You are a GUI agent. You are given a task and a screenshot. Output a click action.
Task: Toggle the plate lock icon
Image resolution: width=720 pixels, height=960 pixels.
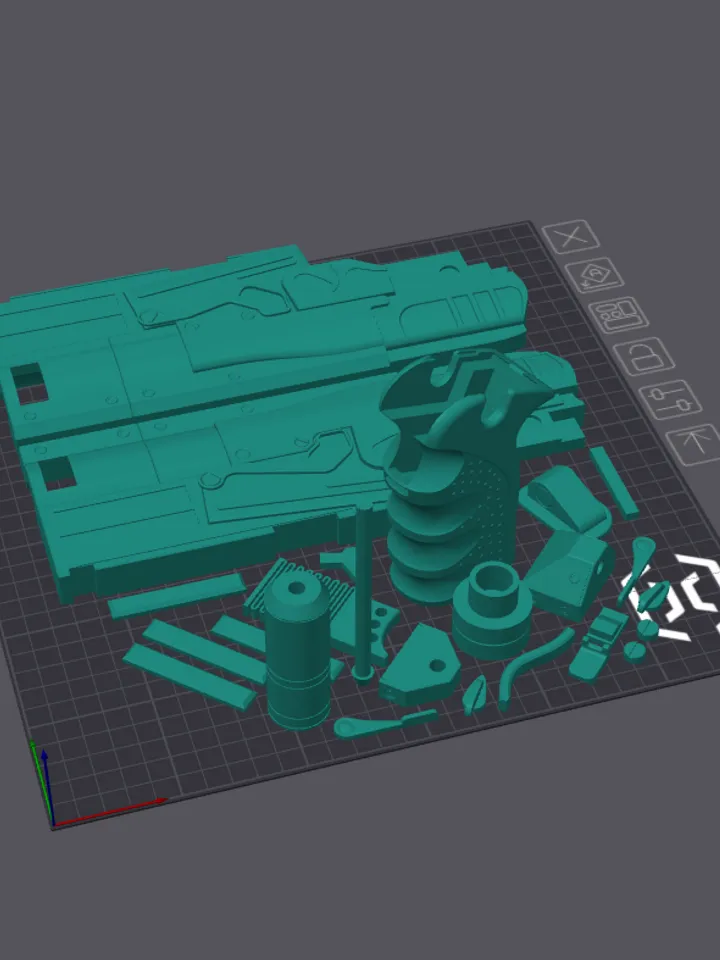(x=642, y=355)
